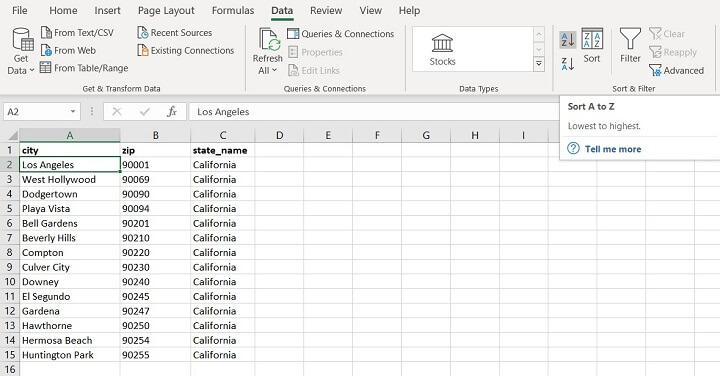
Task: Select the Culver City cell
Action: click(70, 267)
